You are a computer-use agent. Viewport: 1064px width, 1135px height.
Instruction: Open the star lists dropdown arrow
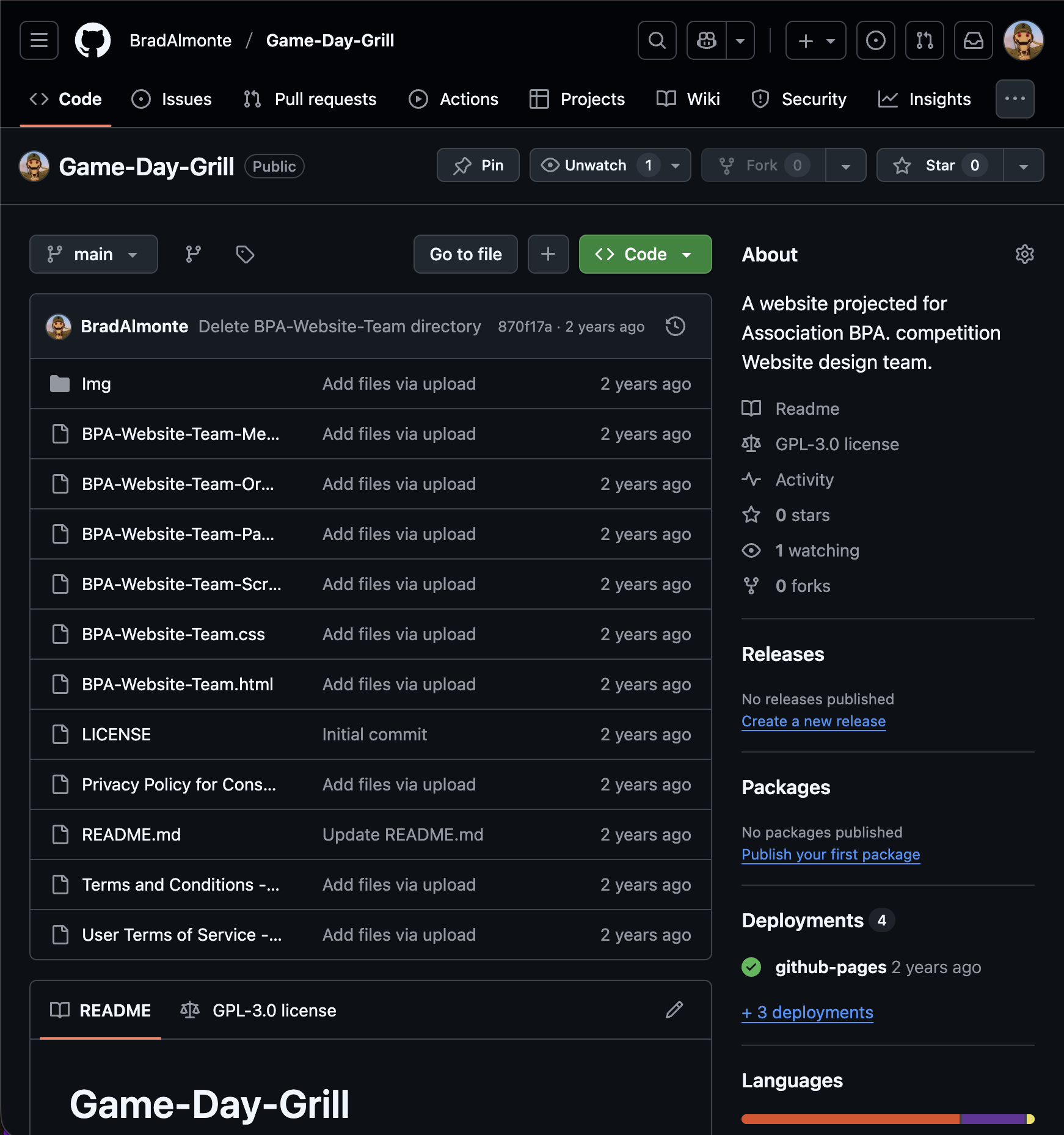pos(1023,165)
